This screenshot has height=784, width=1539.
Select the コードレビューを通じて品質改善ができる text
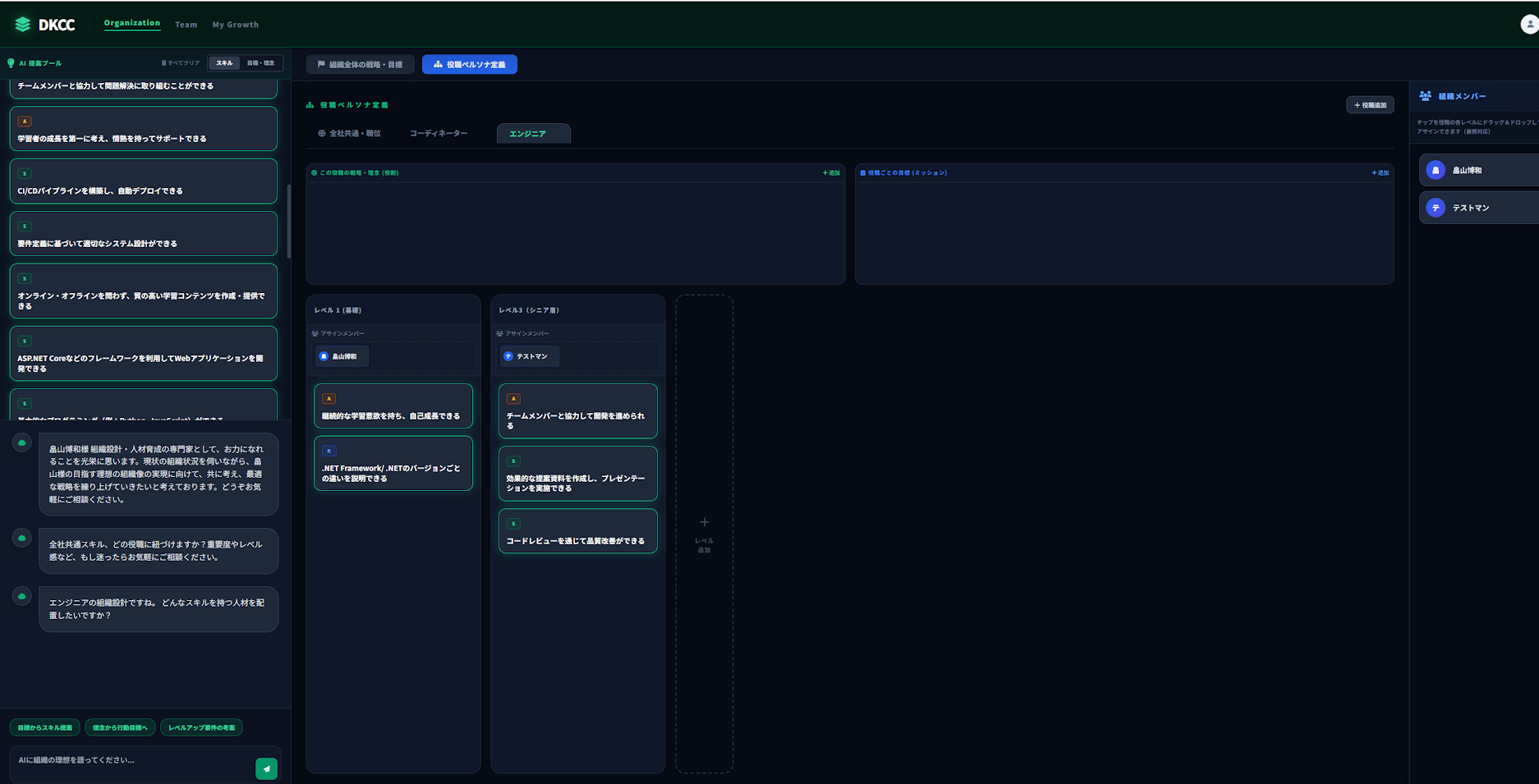click(x=576, y=541)
